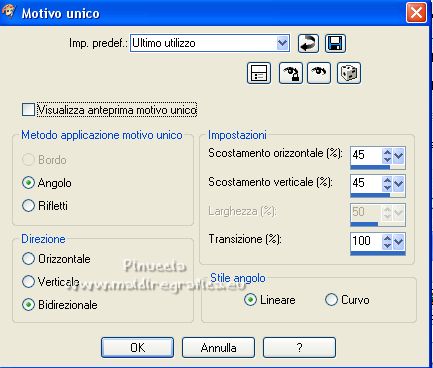
Task: Click the Scostamento verticale blue slider bar
Action: pyautogui.click(x=370, y=195)
